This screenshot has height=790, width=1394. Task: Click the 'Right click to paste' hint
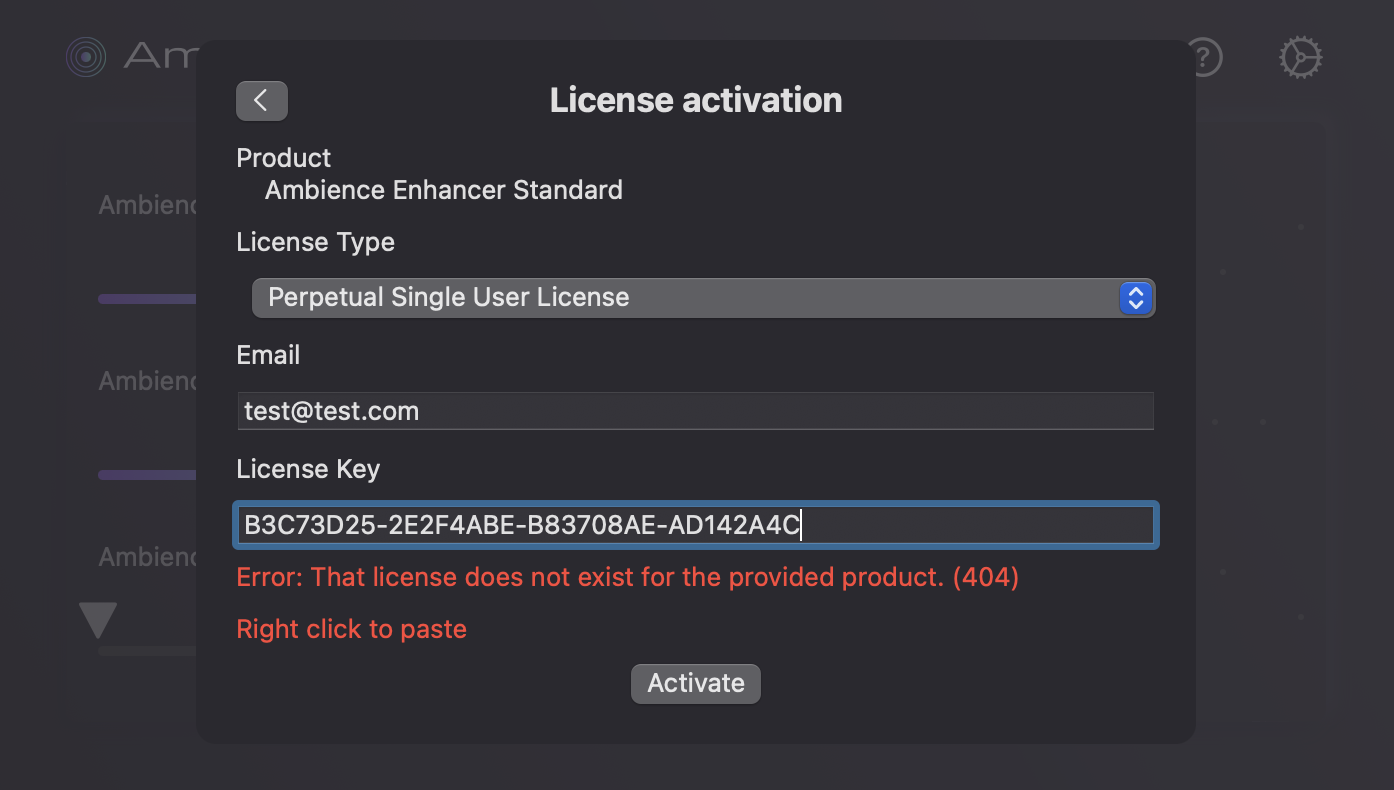tap(351, 628)
